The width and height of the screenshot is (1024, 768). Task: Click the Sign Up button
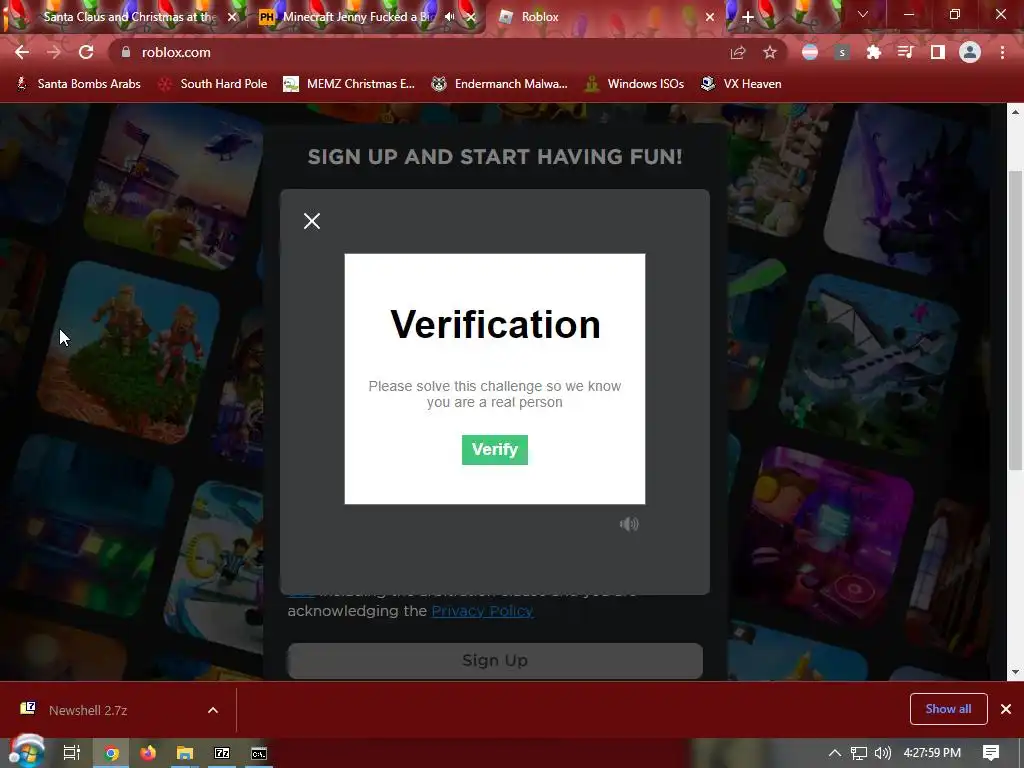click(x=495, y=660)
